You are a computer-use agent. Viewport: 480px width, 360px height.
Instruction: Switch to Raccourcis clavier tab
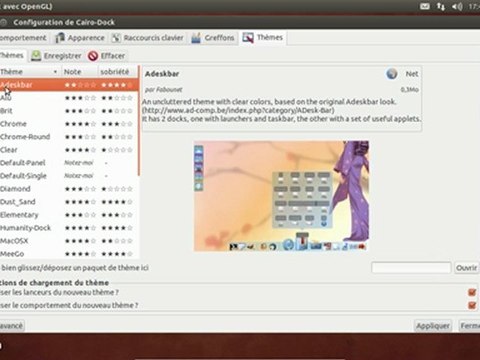[147, 38]
